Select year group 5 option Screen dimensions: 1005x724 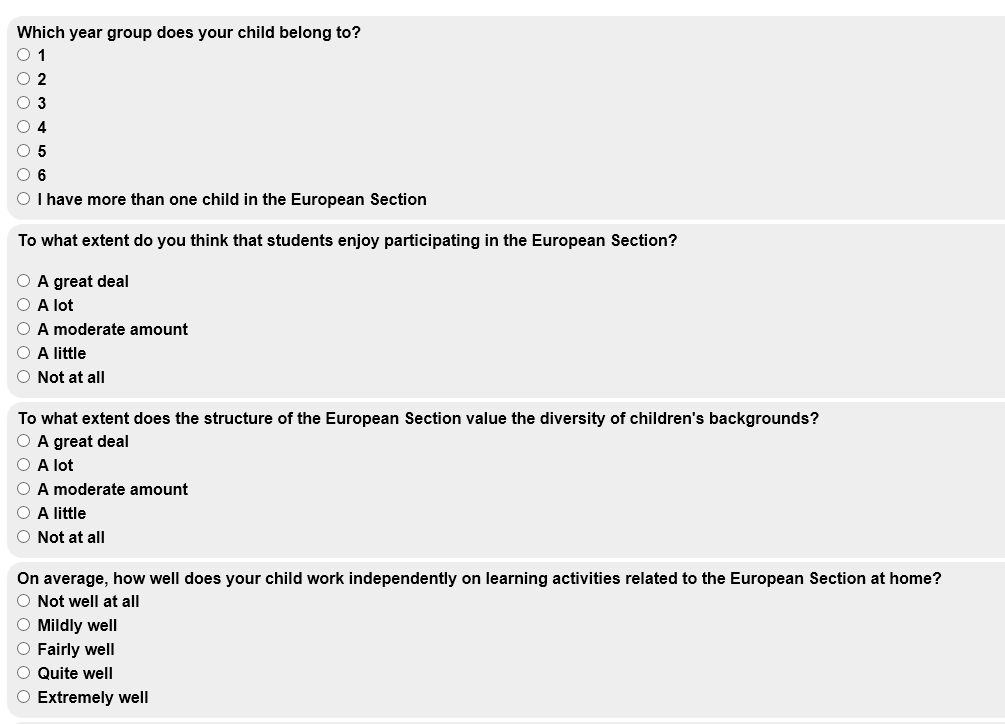tap(24, 151)
